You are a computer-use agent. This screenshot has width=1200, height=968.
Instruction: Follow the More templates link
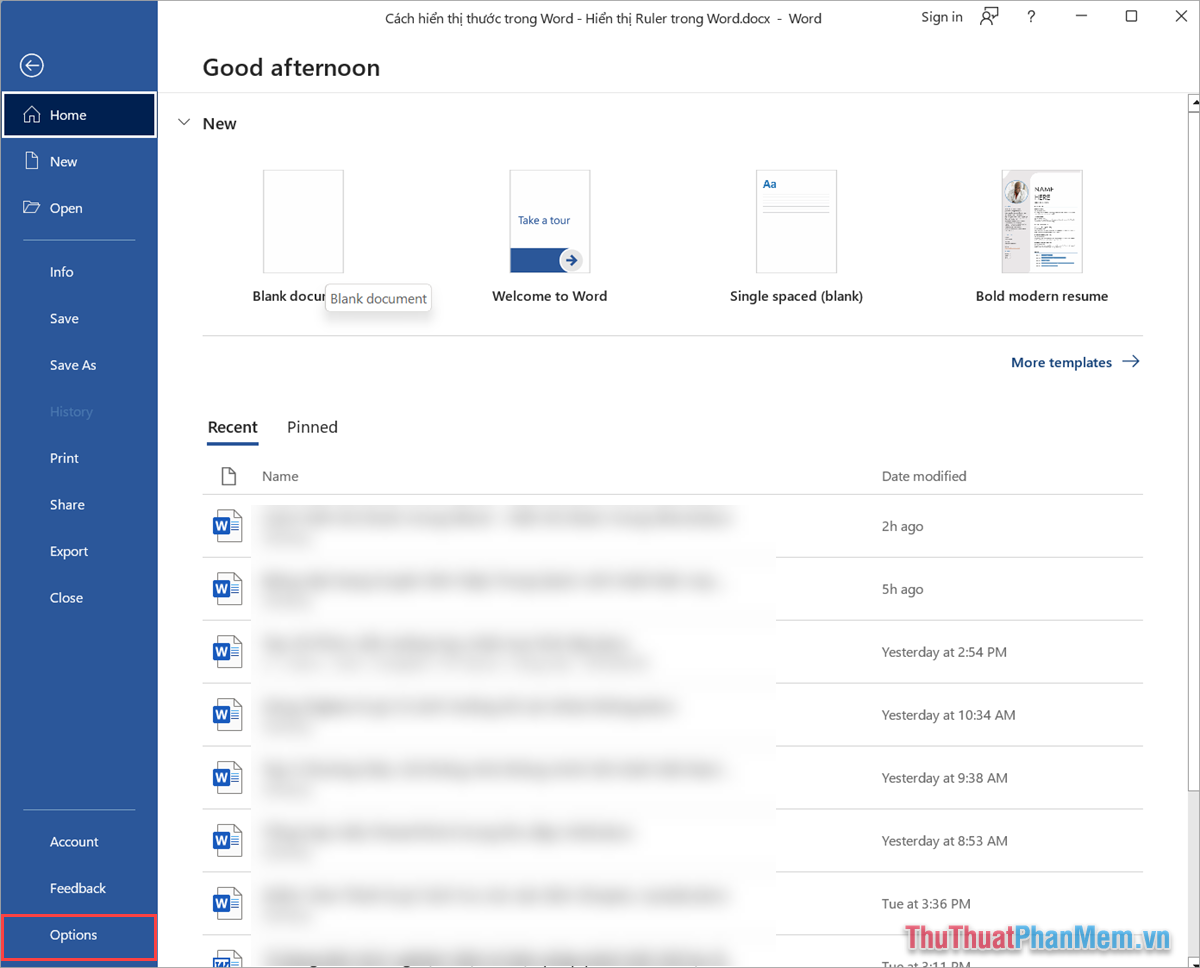pos(1075,362)
